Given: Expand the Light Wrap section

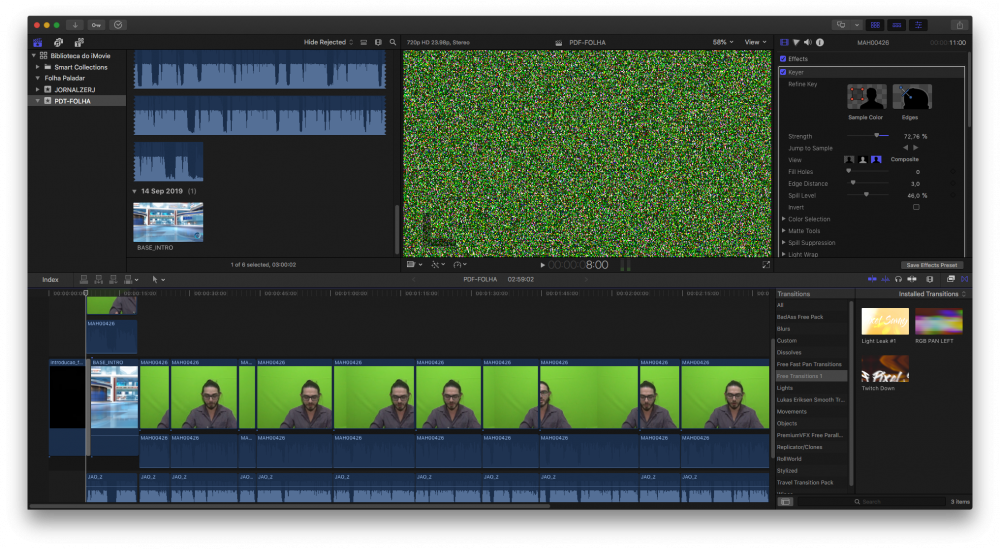Looking at the screenshot, I should point(784,254).
